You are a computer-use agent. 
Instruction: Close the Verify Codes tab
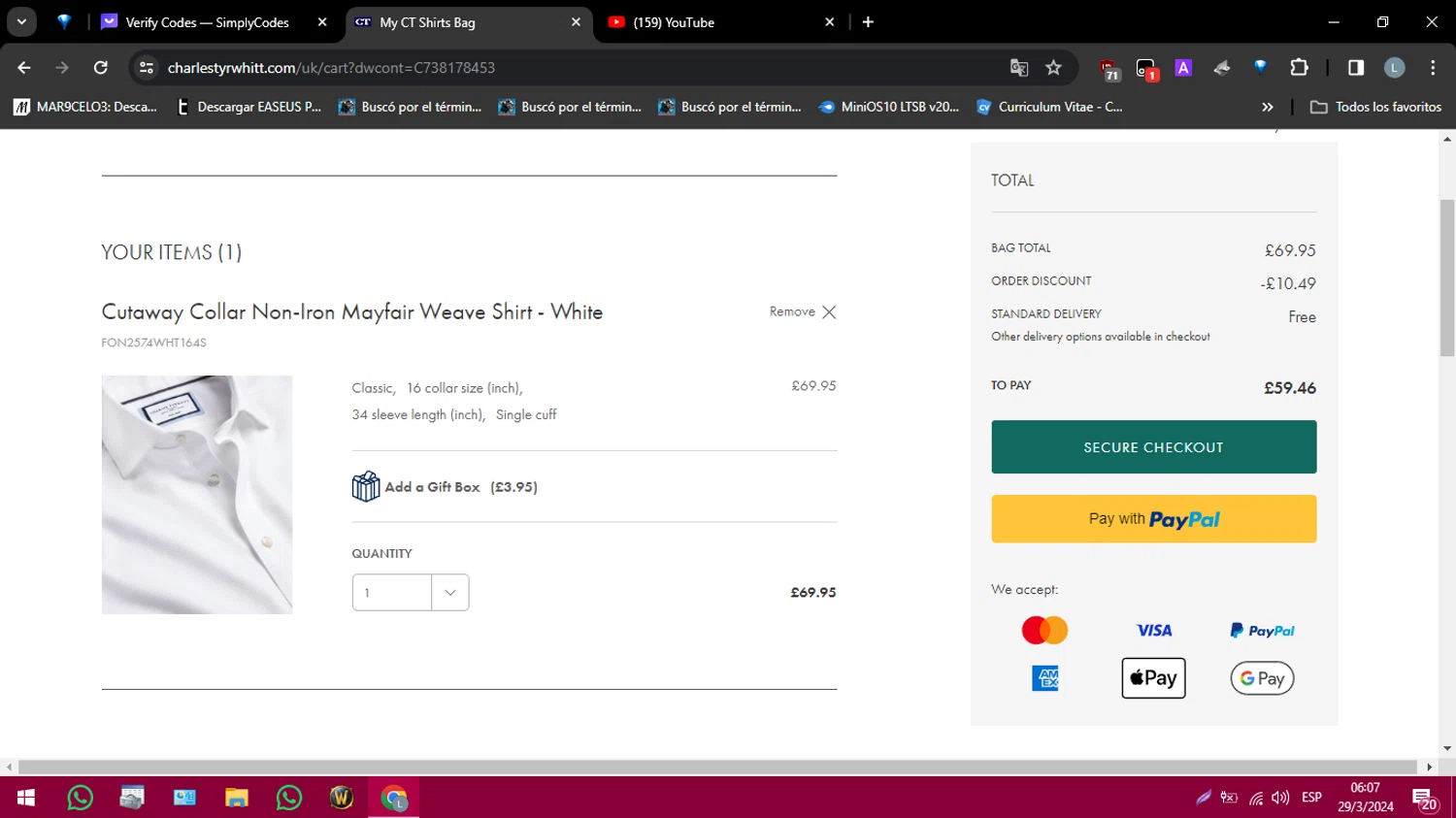click(322, 22)
